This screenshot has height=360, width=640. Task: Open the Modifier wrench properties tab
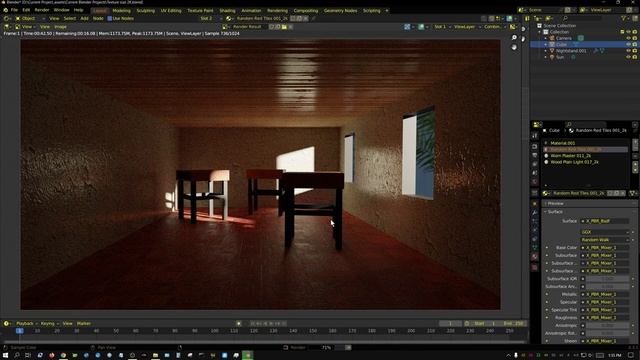point(535,212)
